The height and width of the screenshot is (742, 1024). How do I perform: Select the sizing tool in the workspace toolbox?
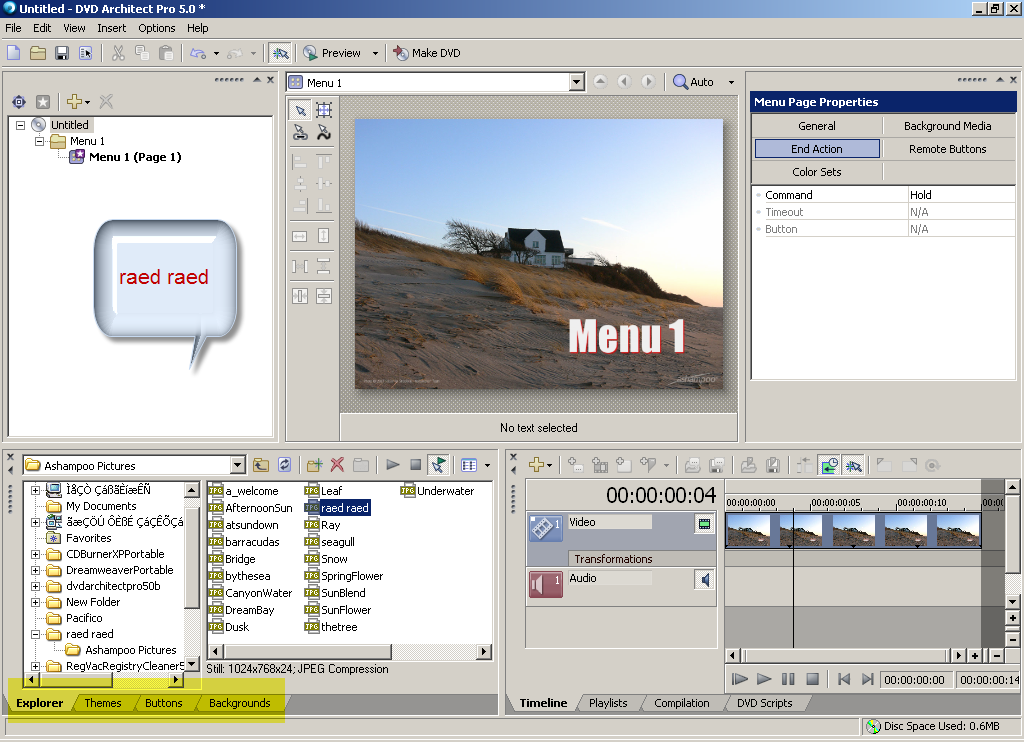324,109
